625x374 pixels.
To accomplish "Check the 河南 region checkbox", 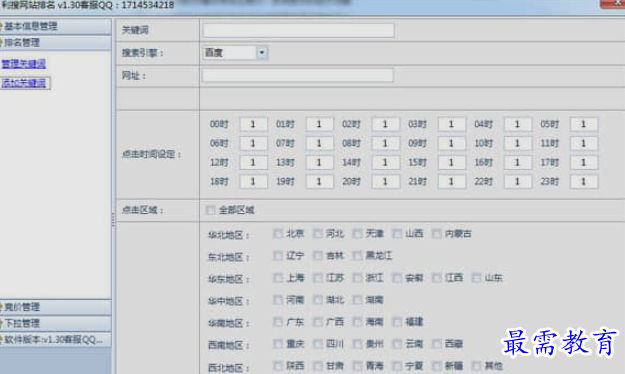I will 278,300.
